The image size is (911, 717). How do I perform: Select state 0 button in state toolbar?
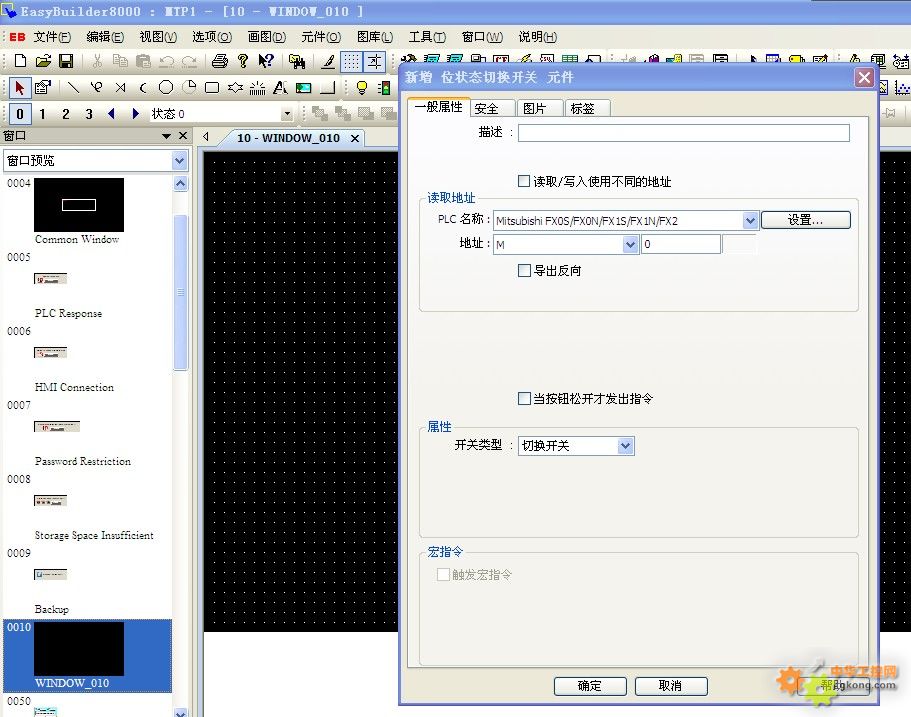(x=20, y=113)
